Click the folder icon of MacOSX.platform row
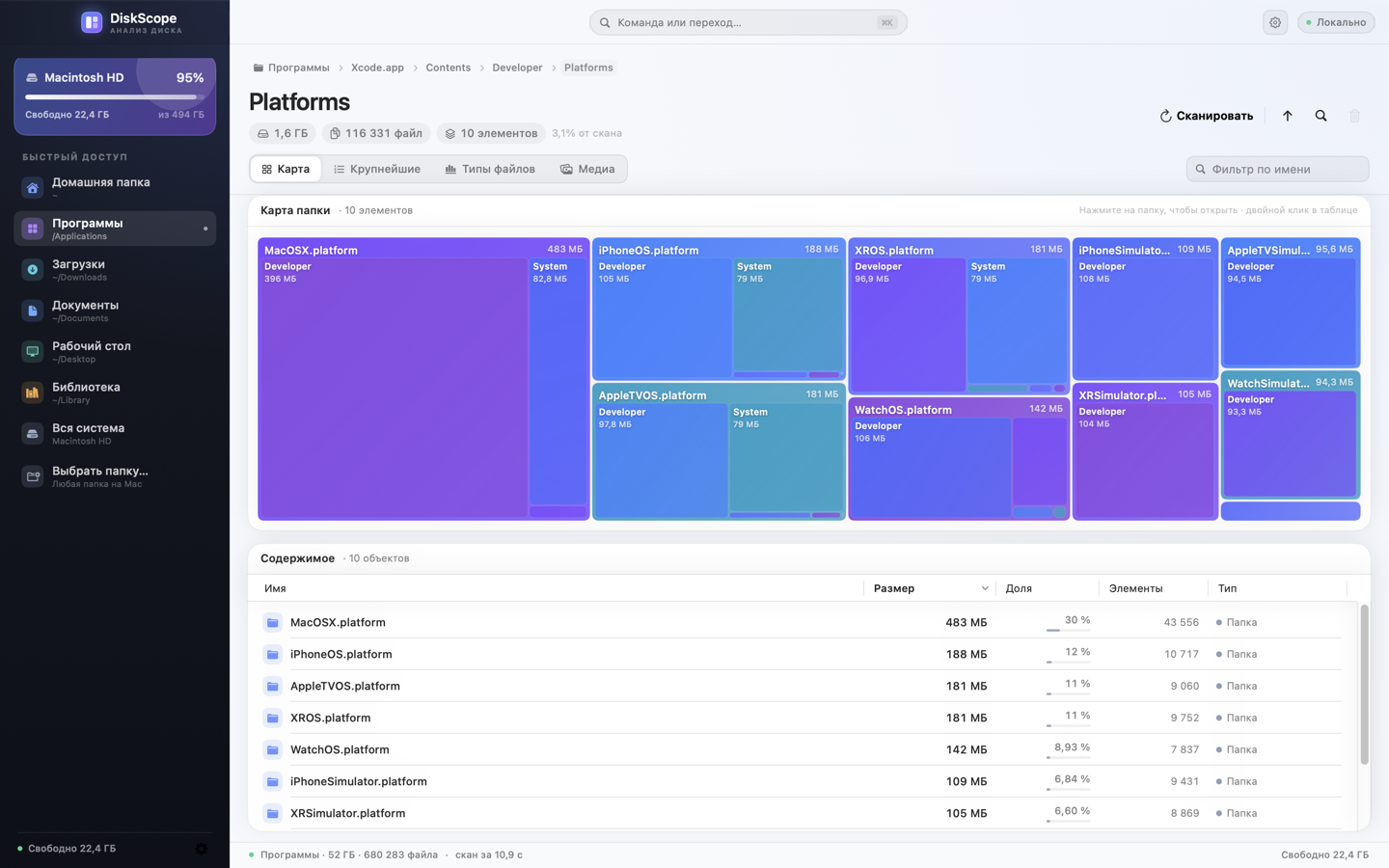This screenshot has height=868, width=1389. (x=273, y=623)
